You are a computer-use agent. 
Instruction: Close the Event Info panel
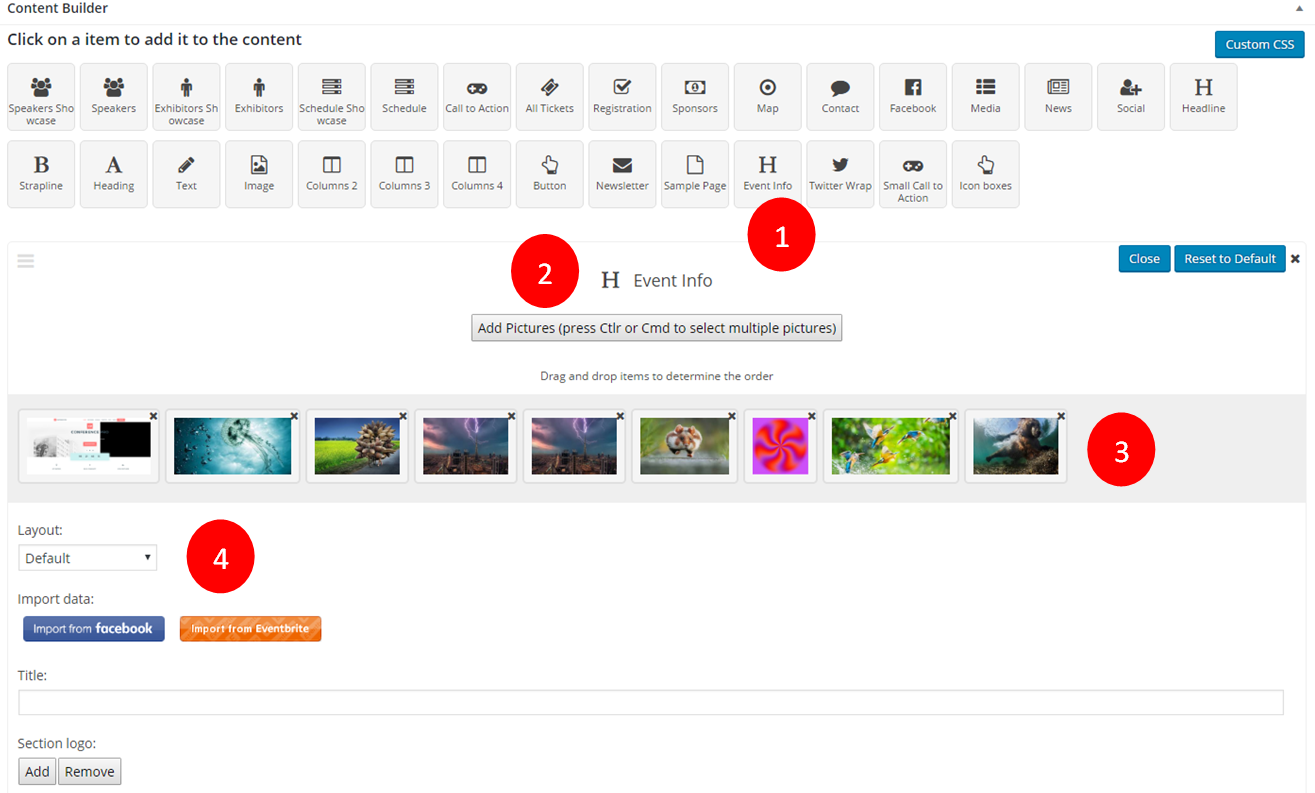click(x=1144, y=259)
